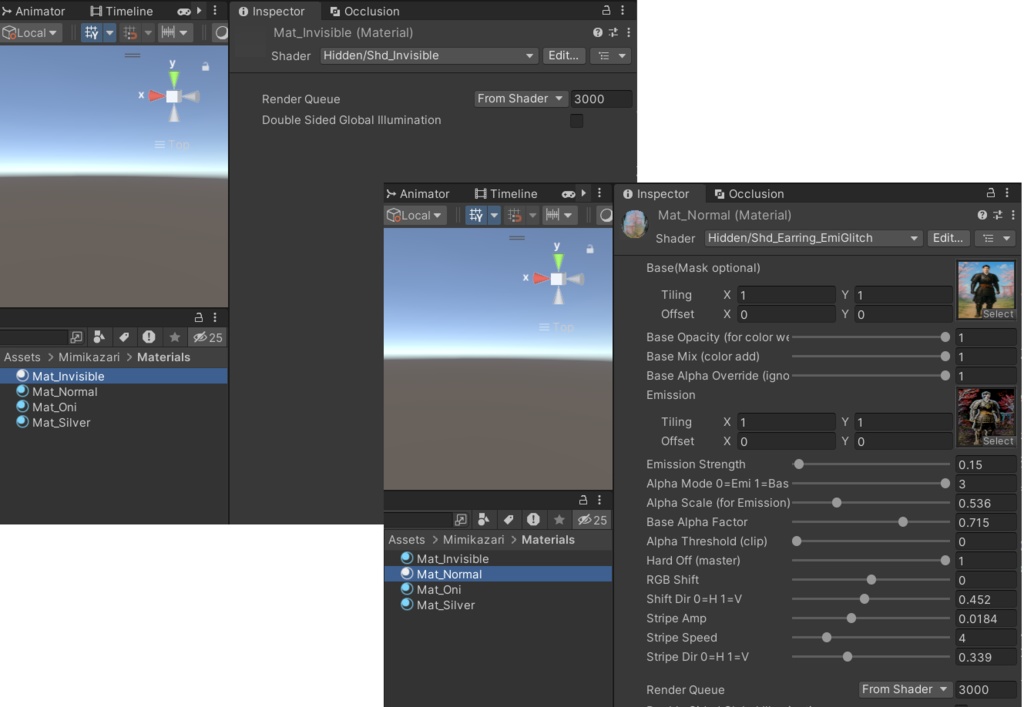Select Hidden/Shd_Invisible shader dropdown
The height and width of the screenshot is (707, 1024).
(x=428, y=55)
